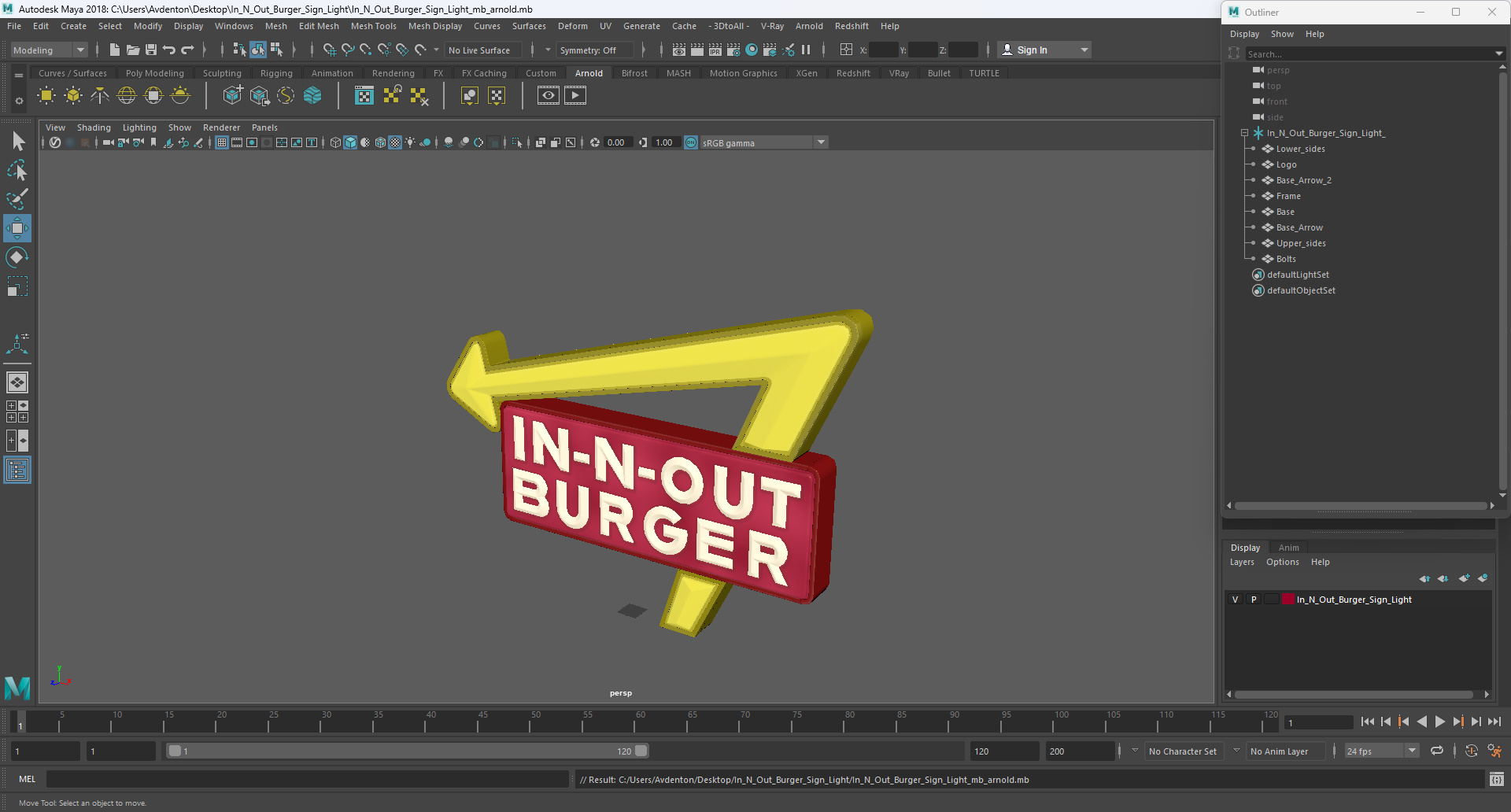This screenshot has height=812, width=1511.
Task: Toggle the viewport grid display
Action: (x=222, y=142)
